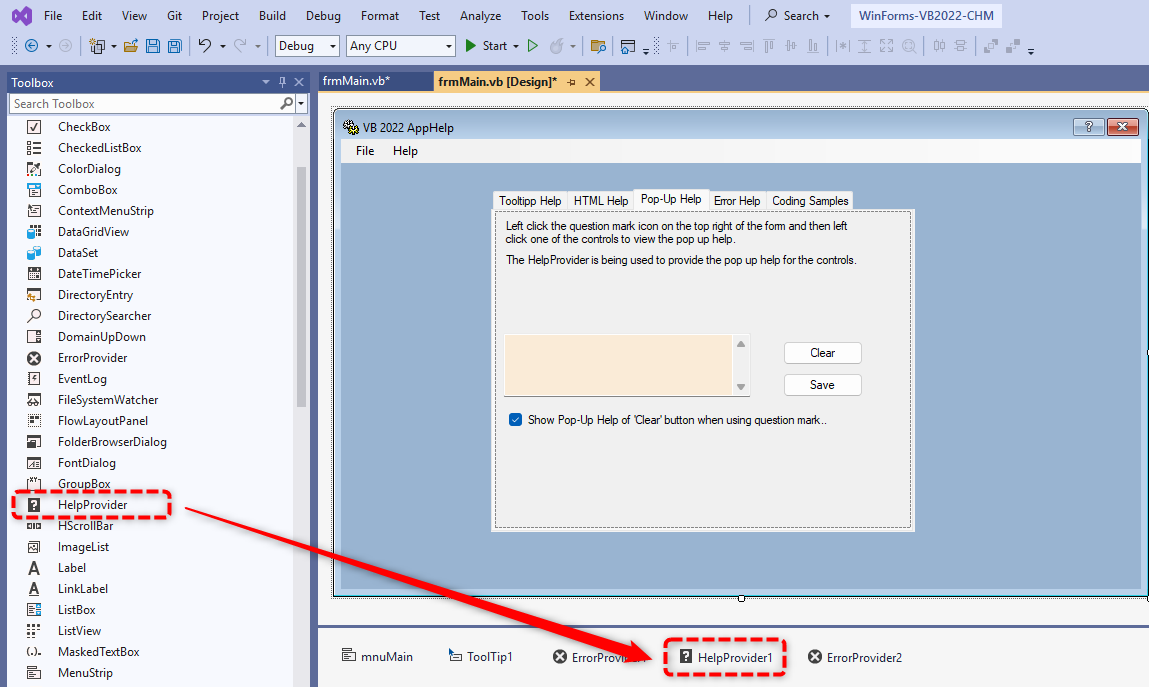
Task: Switch to the Error Help tab
Action: (x=737, y=200)
